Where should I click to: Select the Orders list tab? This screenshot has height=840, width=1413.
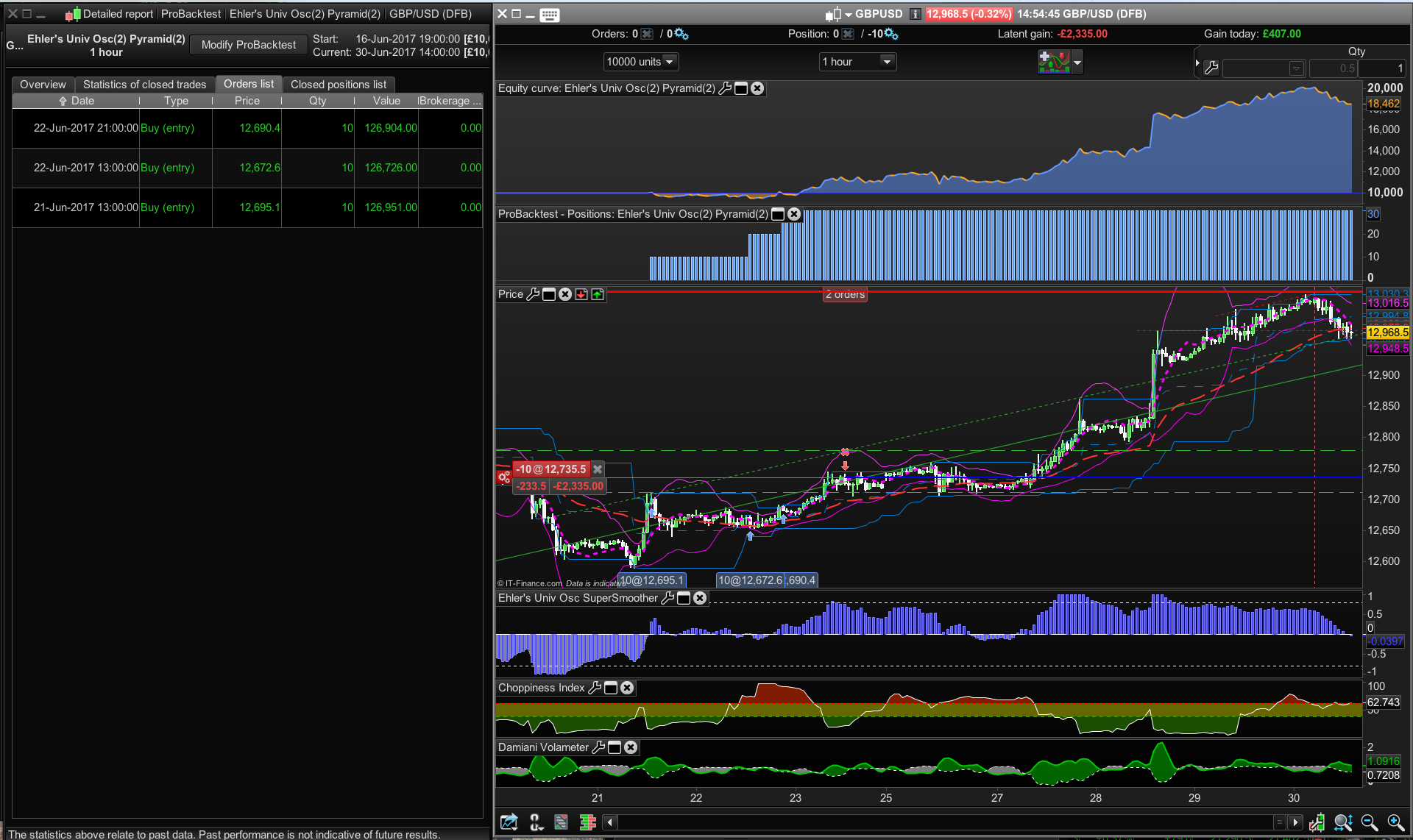(249, 84)
